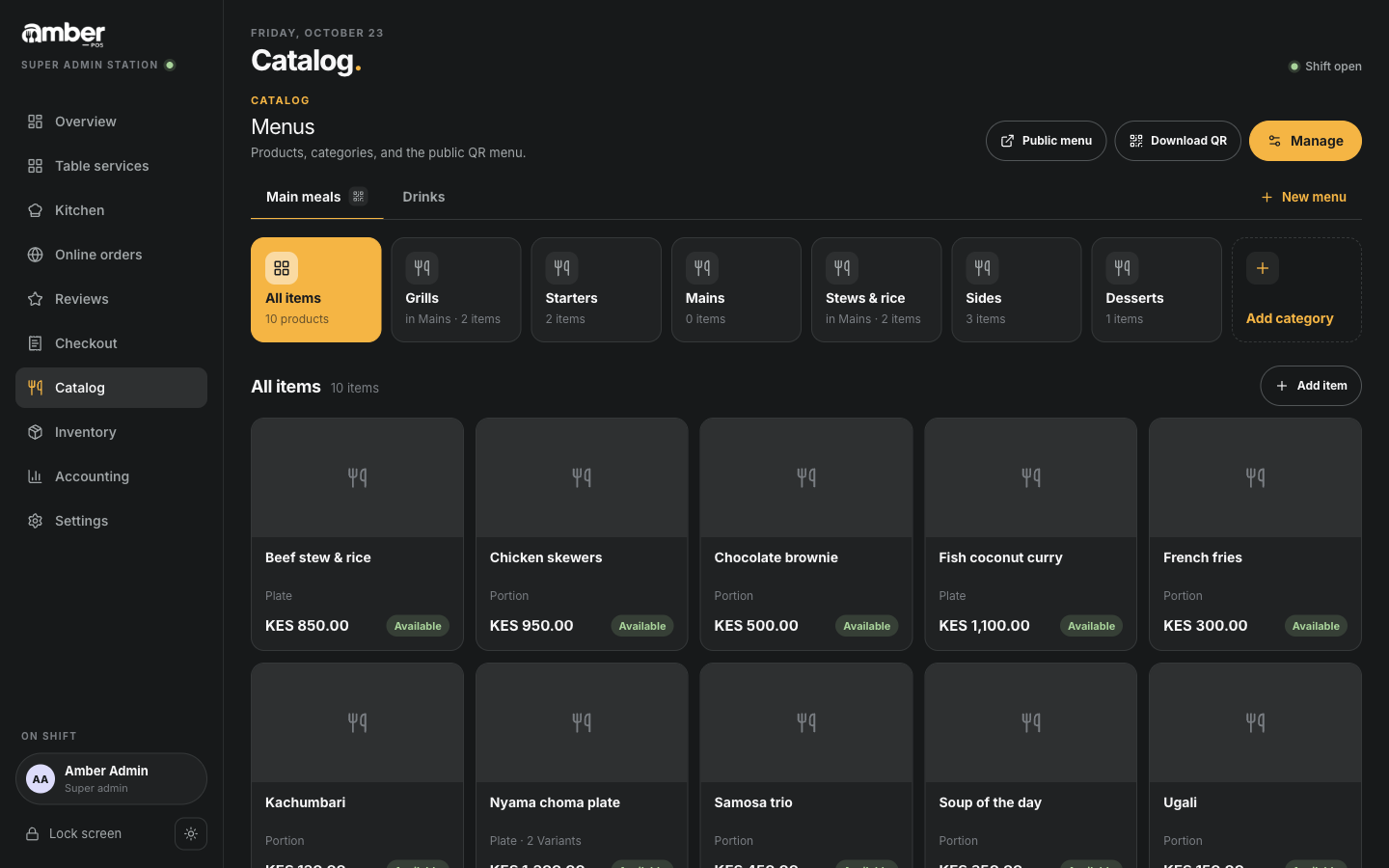Select the Kitchen chef hat icon
This screenshot has width=1389, height=868.
pos(35,210)
